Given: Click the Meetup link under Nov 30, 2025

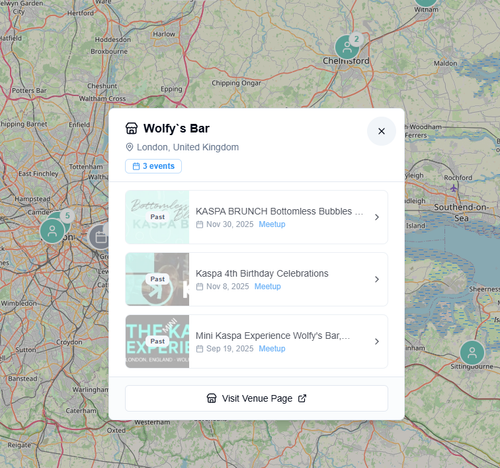Looking at the screenshot, I should tap(272, 224).
